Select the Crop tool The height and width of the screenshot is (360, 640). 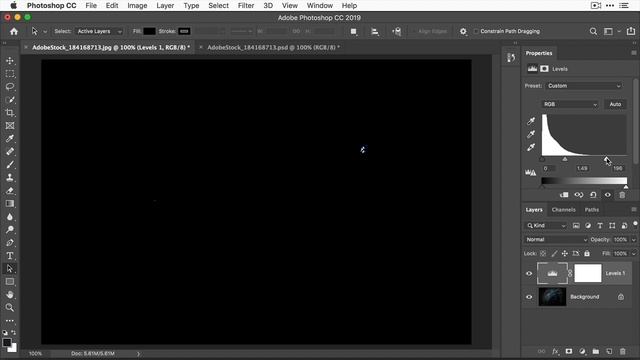[10, 113]
